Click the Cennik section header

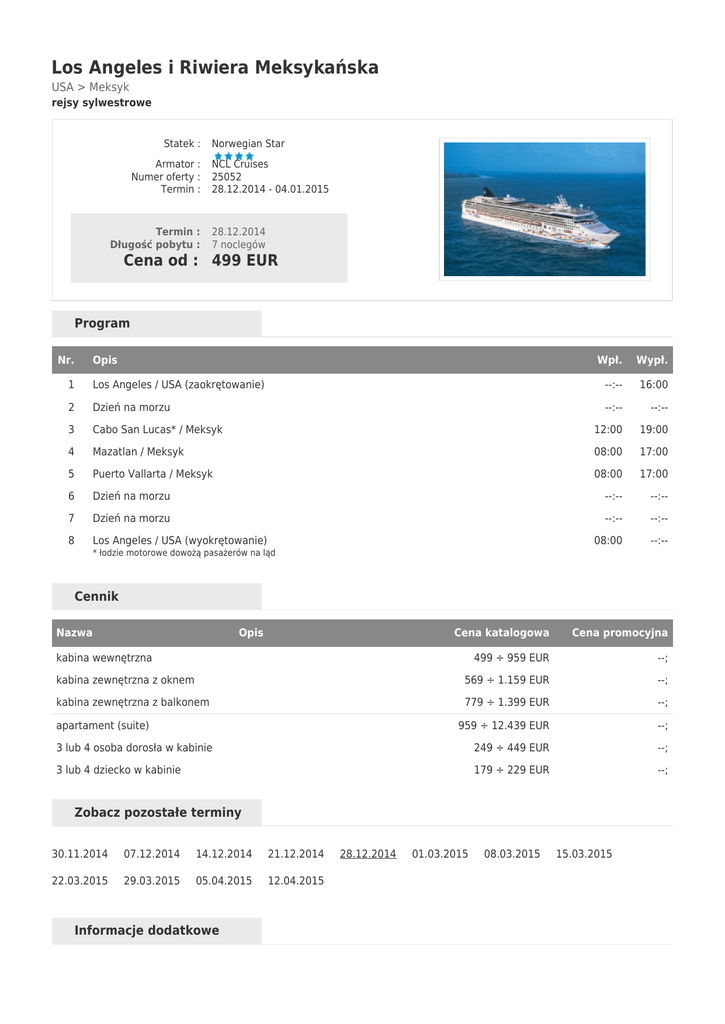pyautogui.click(x=97, y=597)
